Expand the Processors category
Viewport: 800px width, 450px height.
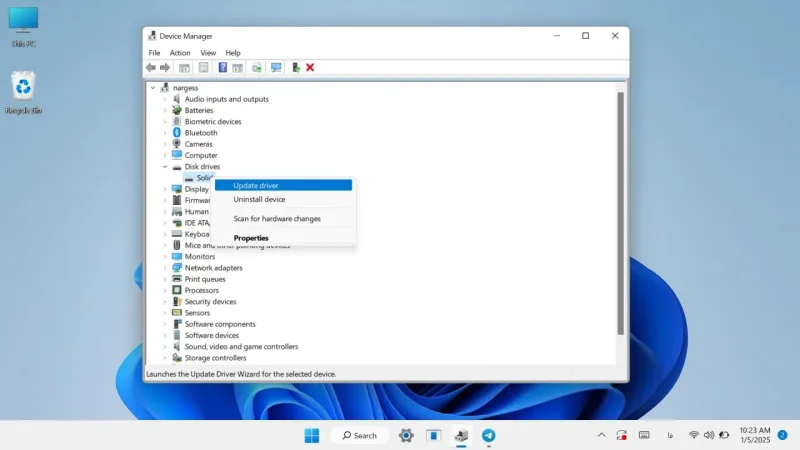tap(165, 290)
